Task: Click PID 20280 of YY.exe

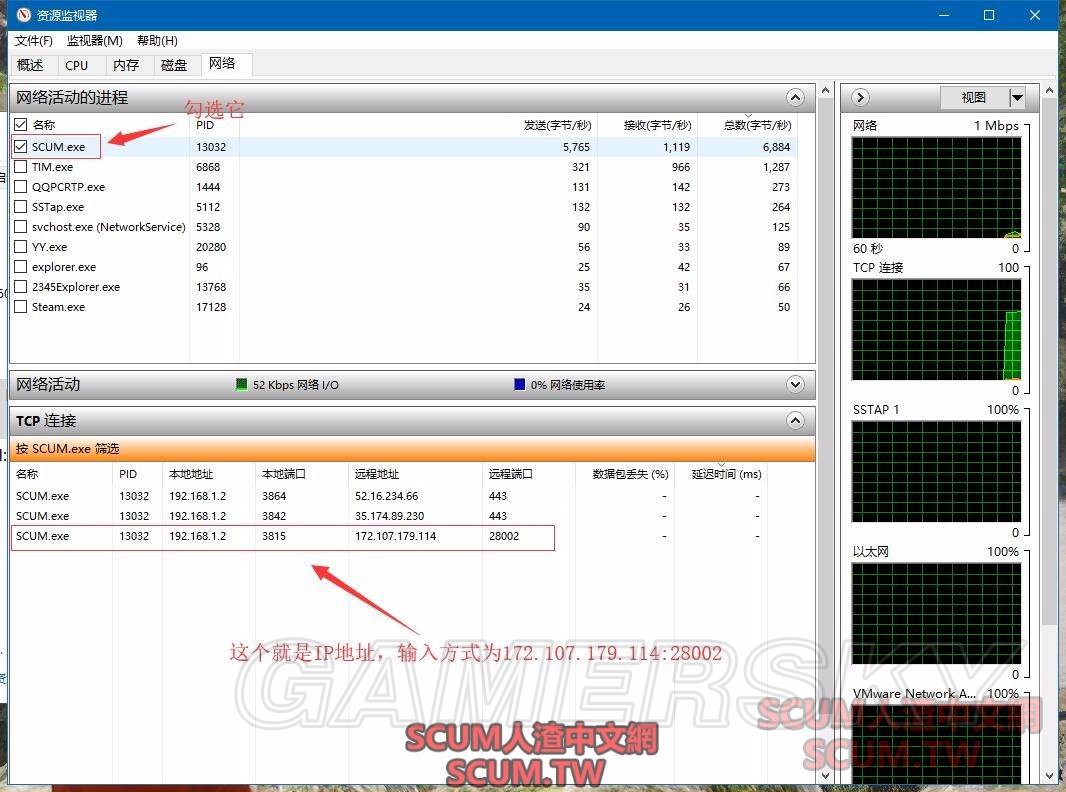Action: (211, 247)
